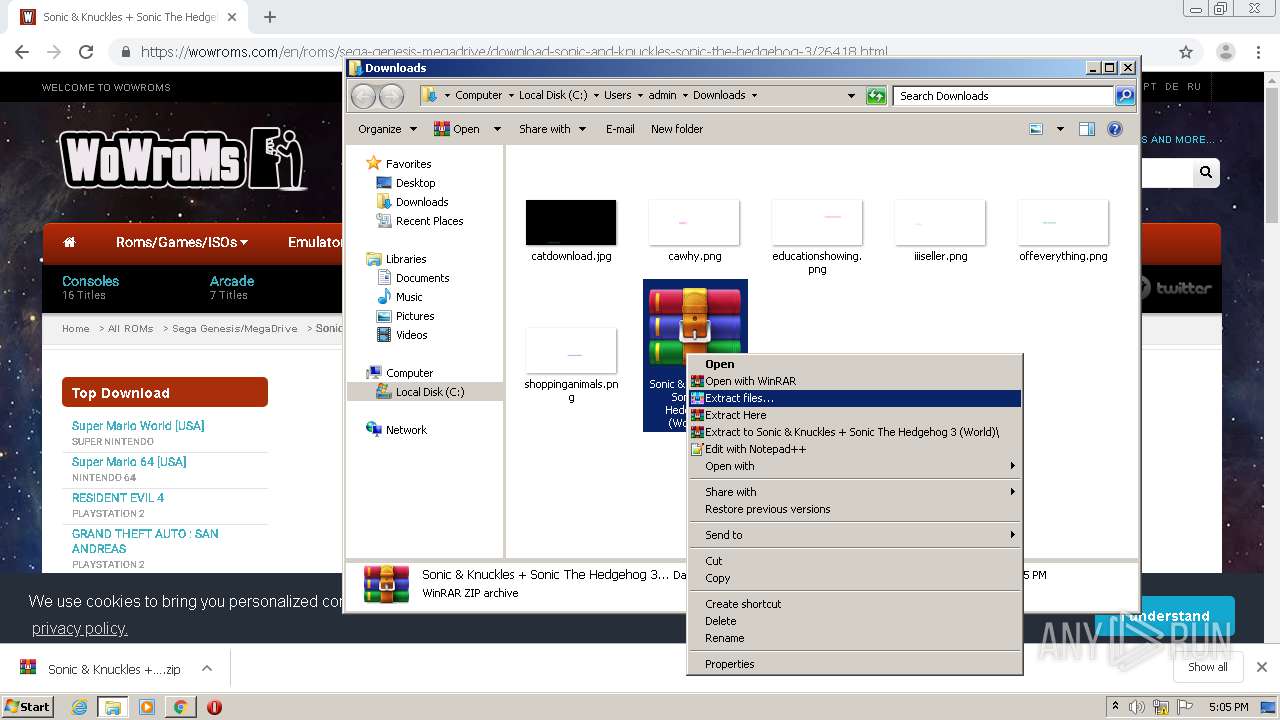Screen dimensions: 1280x720
Task: Click Consoles link on website
Action: (x=90, y=281)
